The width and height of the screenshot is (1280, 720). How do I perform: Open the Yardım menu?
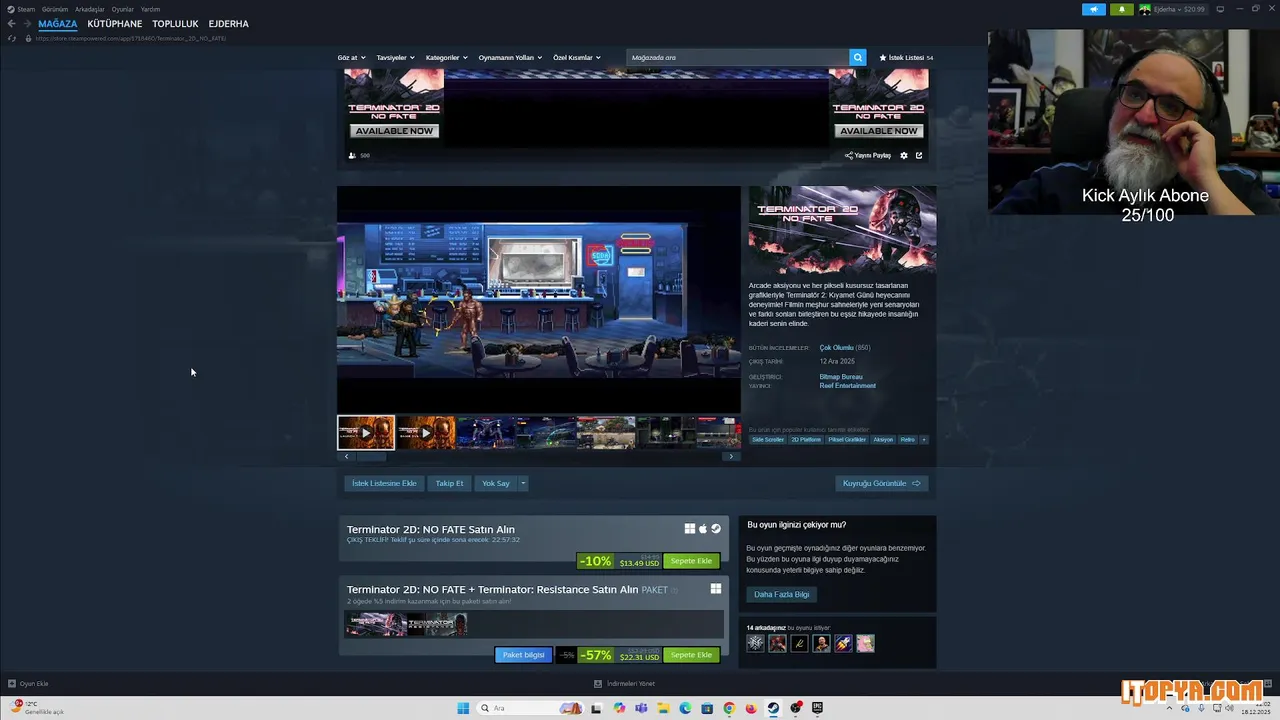tap(150, 9)
